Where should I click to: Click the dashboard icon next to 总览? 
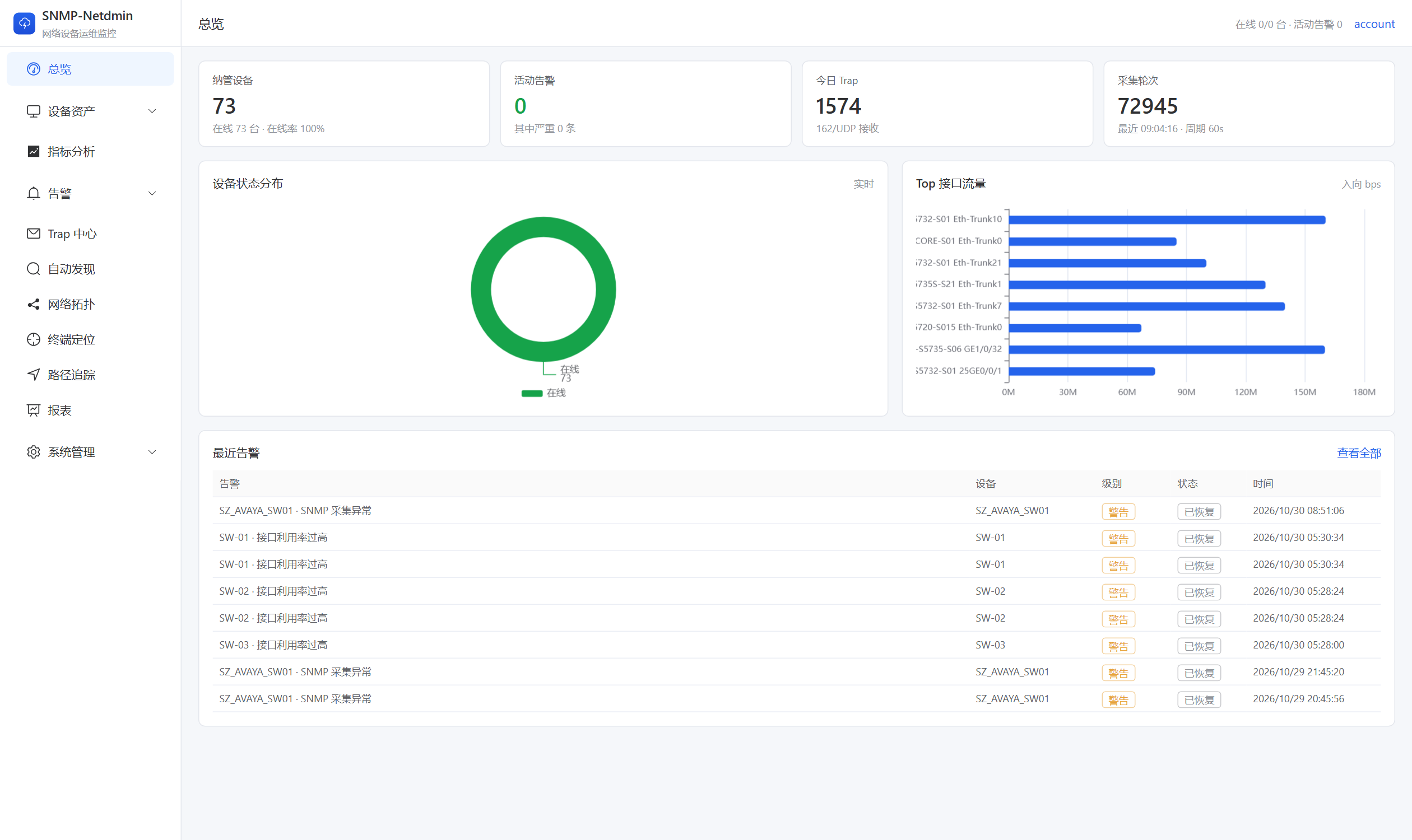coord(34,69)
